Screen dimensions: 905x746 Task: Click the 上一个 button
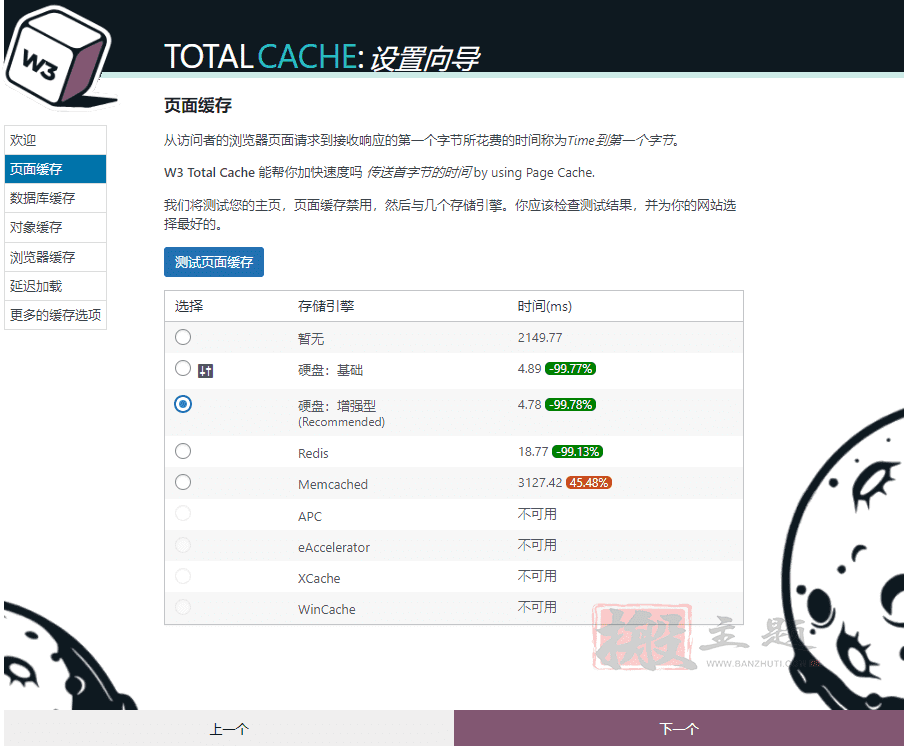(x=229, y=729)
